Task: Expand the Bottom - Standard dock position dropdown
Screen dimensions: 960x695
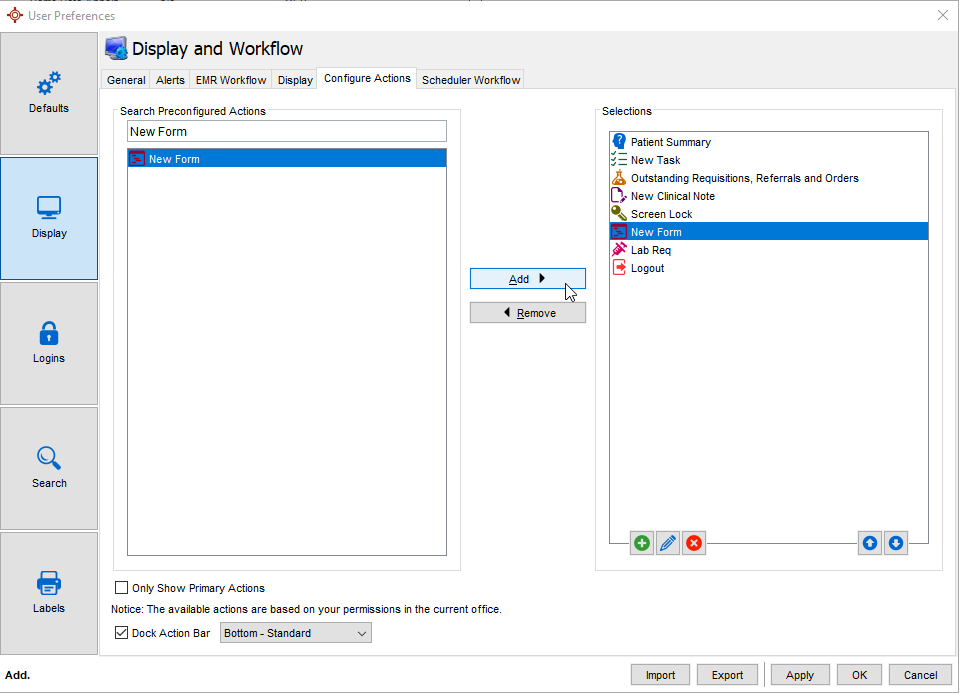Action: point(295,633)
